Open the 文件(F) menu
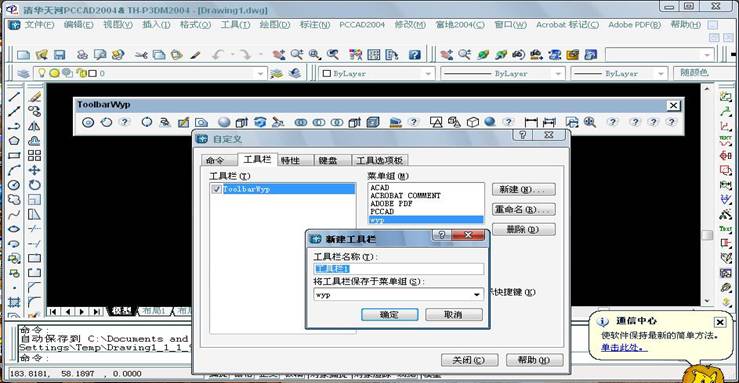 click(x=40, y=24)
